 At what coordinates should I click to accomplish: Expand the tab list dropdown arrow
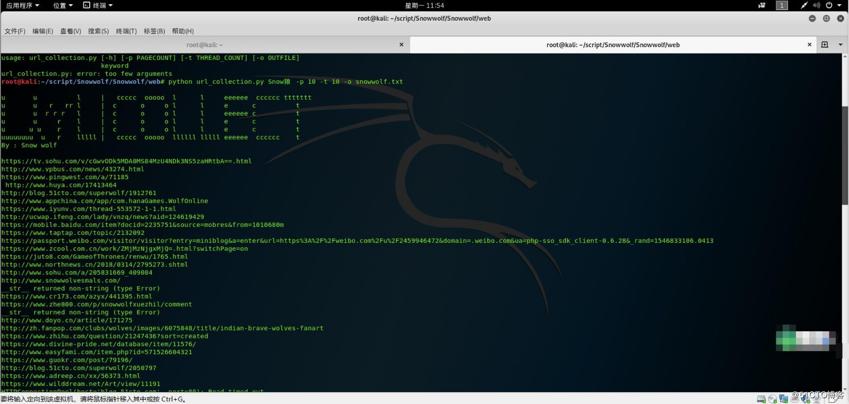(x=841, y=45)
